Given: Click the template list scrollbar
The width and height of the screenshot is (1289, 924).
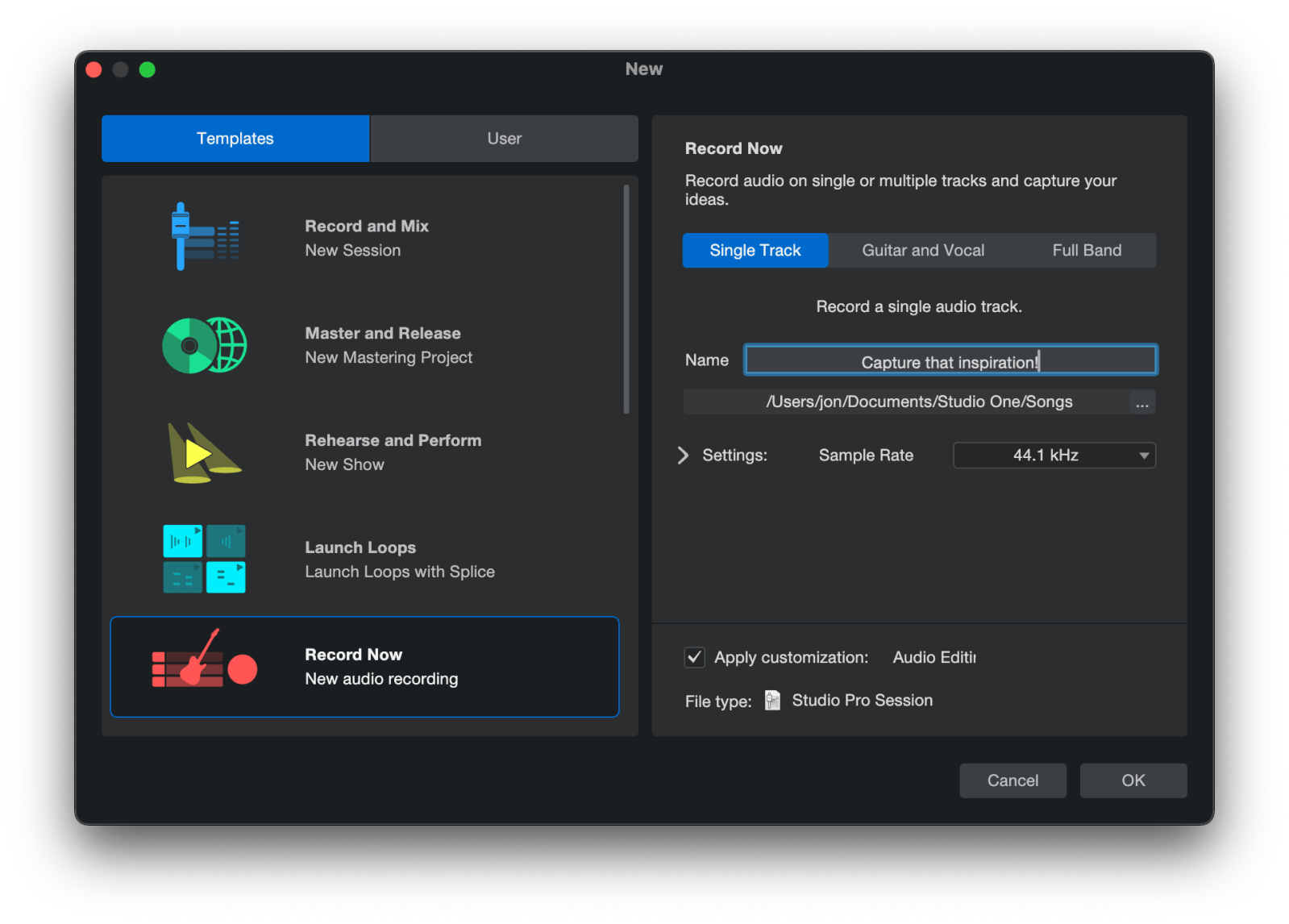Looking at the screenshot, I should pyautogui.click(x=626, y=300).
